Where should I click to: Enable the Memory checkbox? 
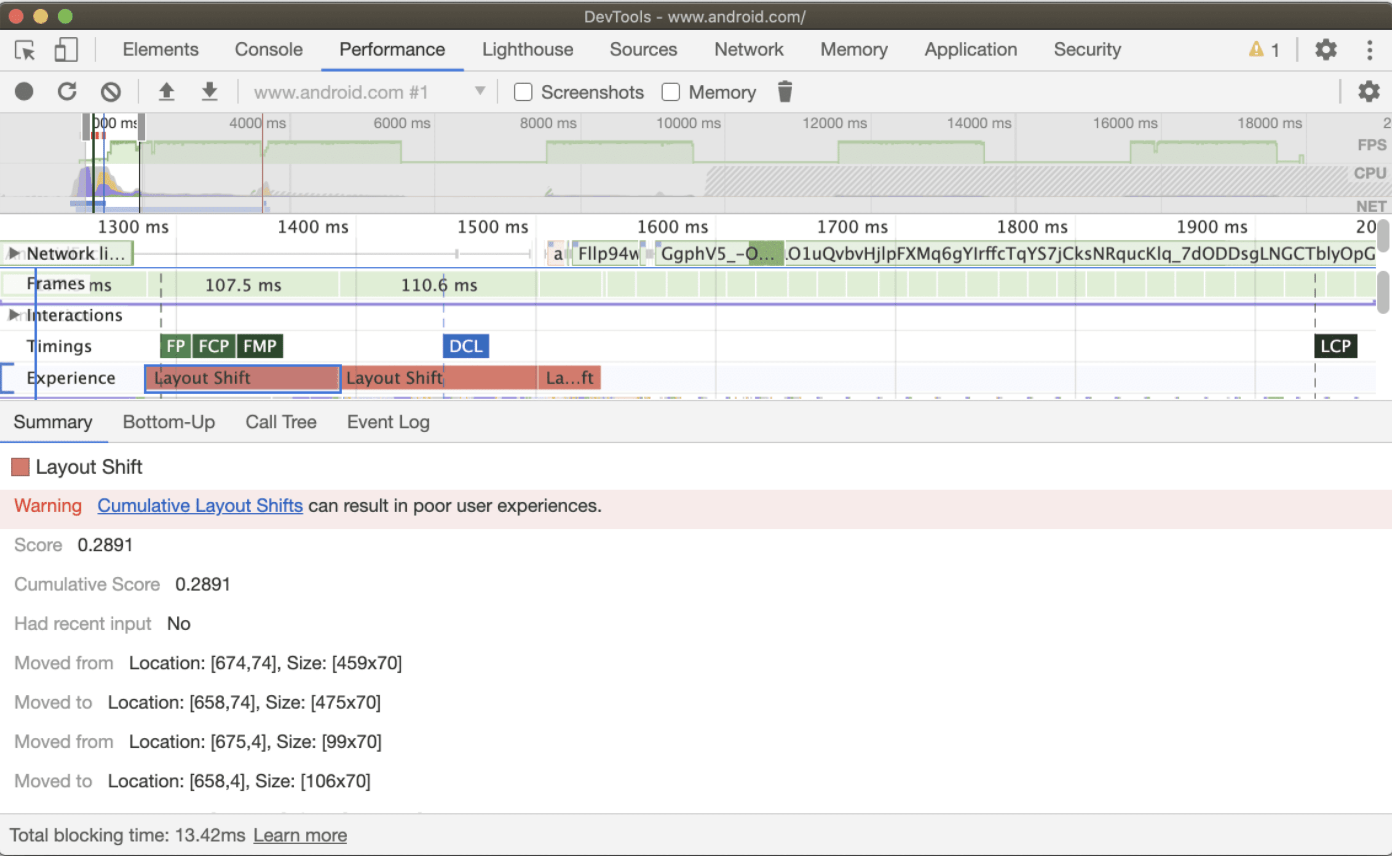click(671, 92)
